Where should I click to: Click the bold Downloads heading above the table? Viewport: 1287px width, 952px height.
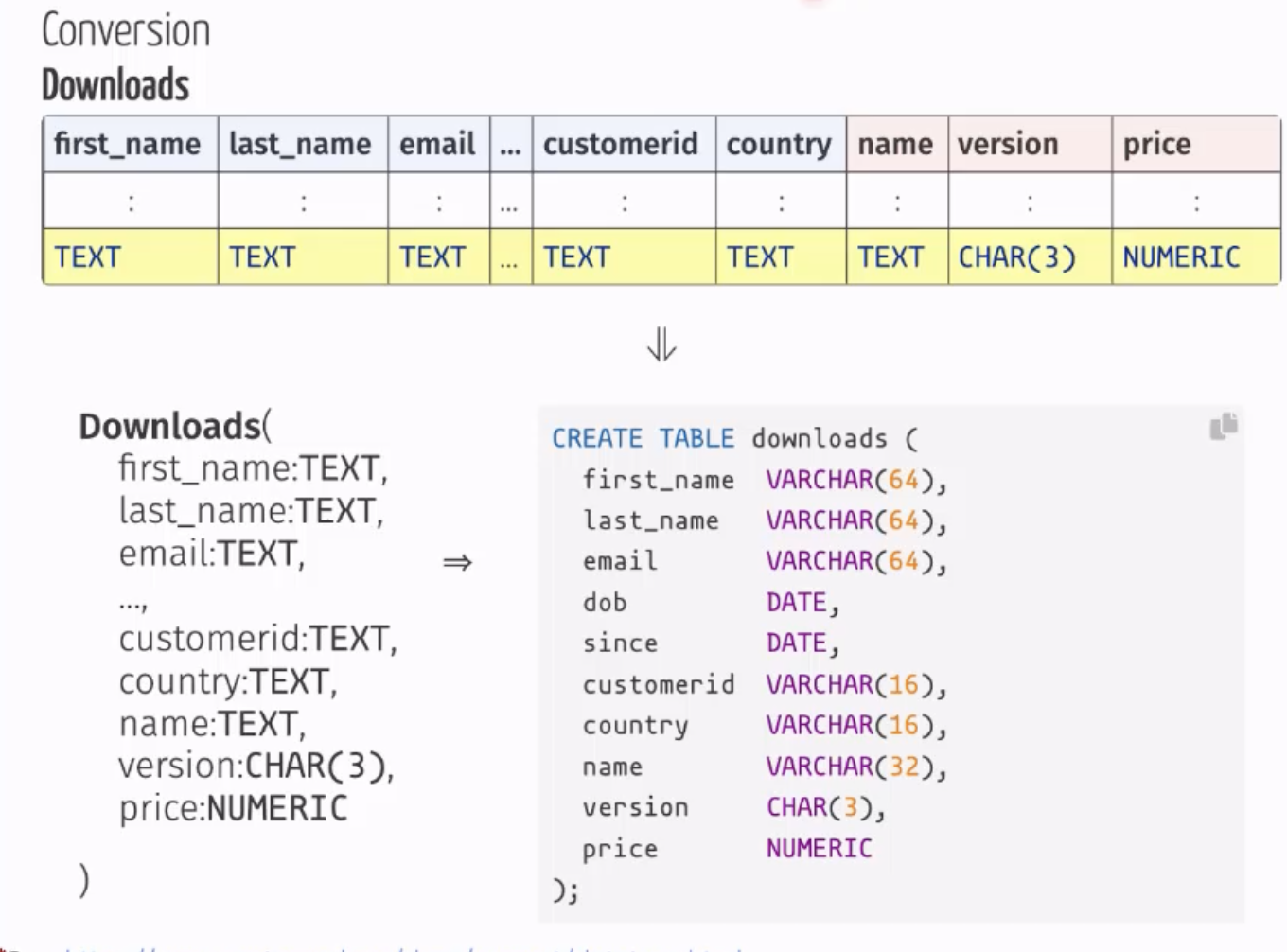point(115,85)
